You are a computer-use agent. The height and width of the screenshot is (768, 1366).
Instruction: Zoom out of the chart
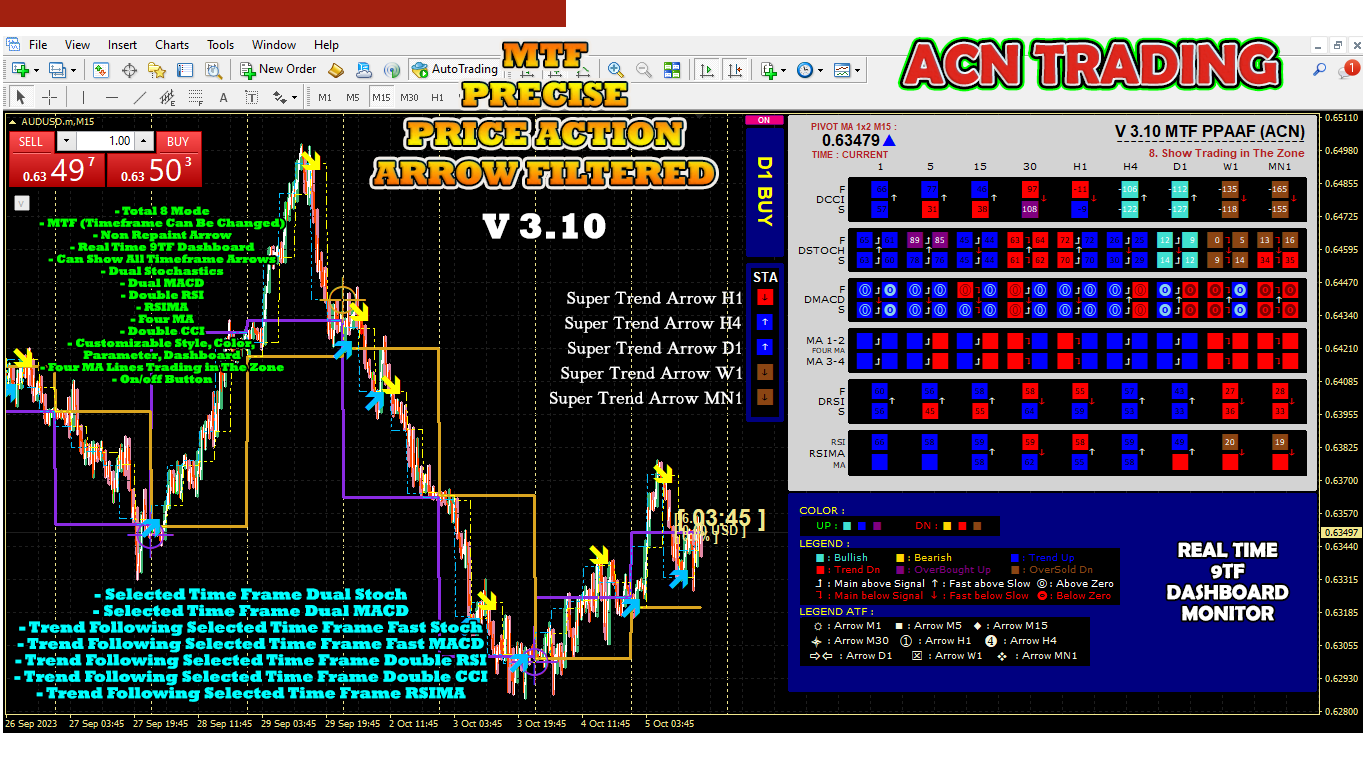click(644, 70)
